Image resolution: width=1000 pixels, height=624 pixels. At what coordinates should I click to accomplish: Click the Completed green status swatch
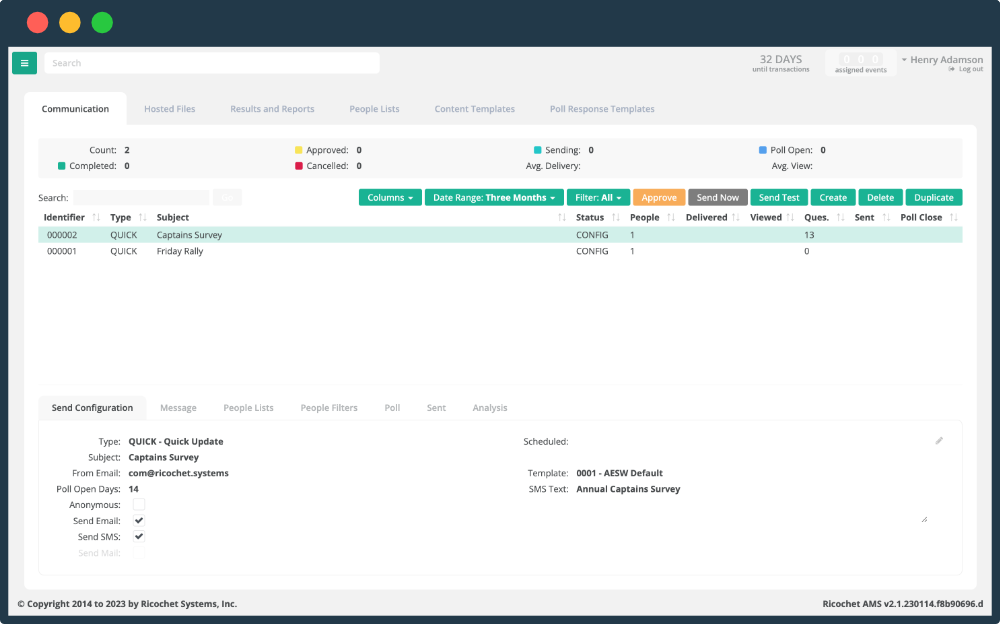tap(62, 166)
